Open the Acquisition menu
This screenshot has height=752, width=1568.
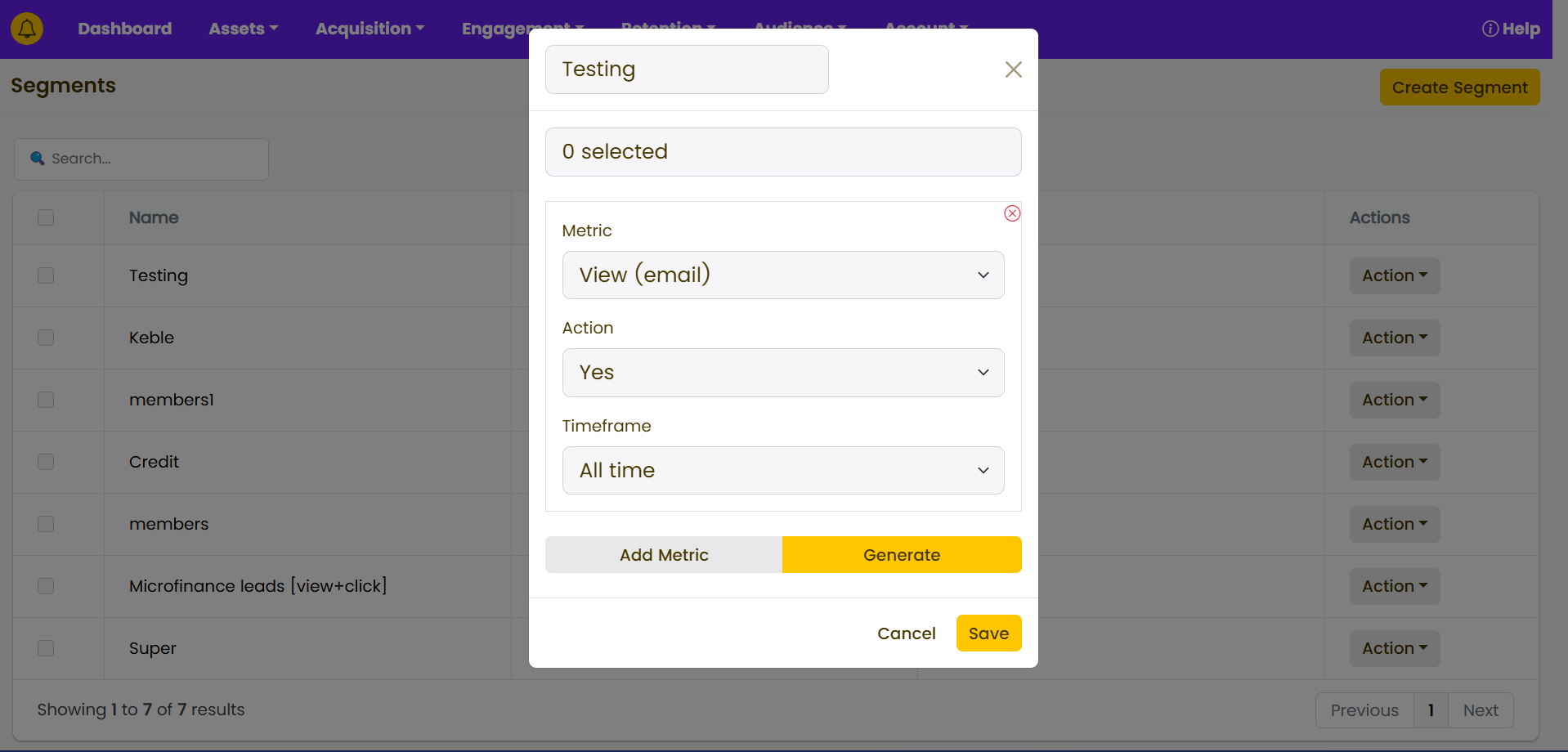tap(370, 29)
